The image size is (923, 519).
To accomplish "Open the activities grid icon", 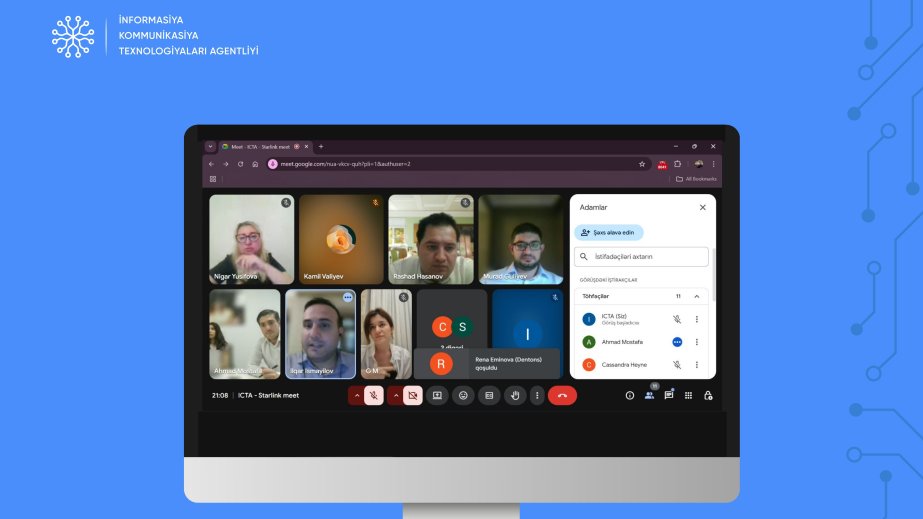I will point(688,395).
